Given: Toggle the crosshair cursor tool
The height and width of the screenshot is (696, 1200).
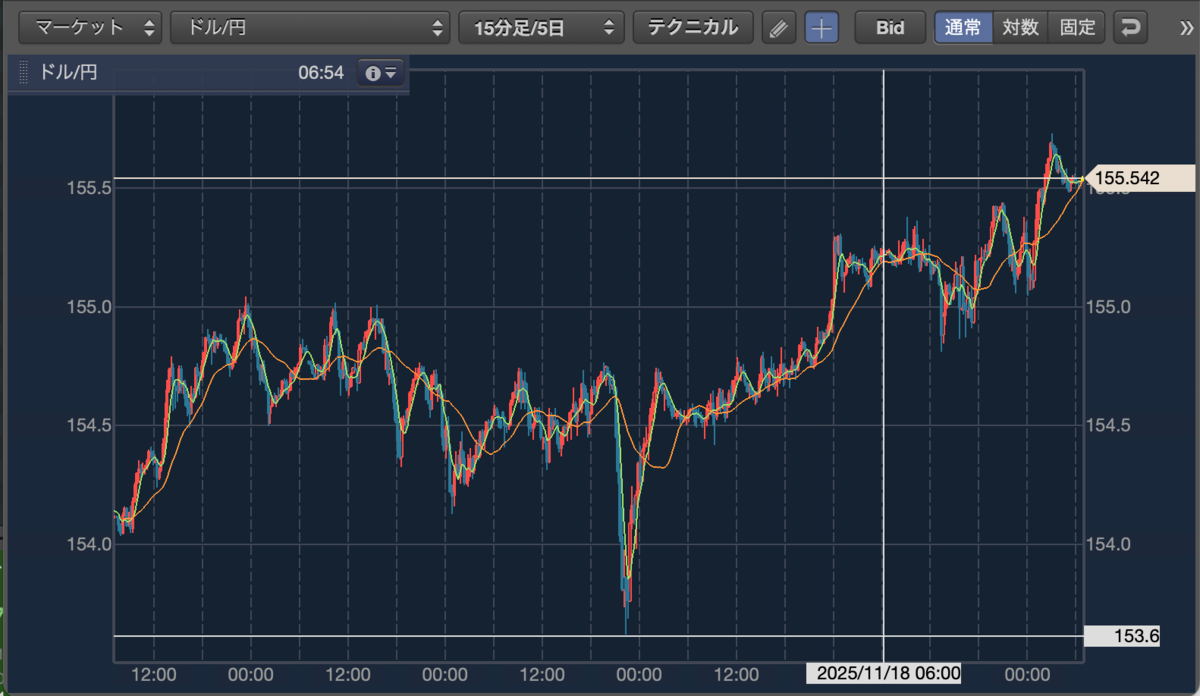Looking at the screenshot, I should click(822, 28).
